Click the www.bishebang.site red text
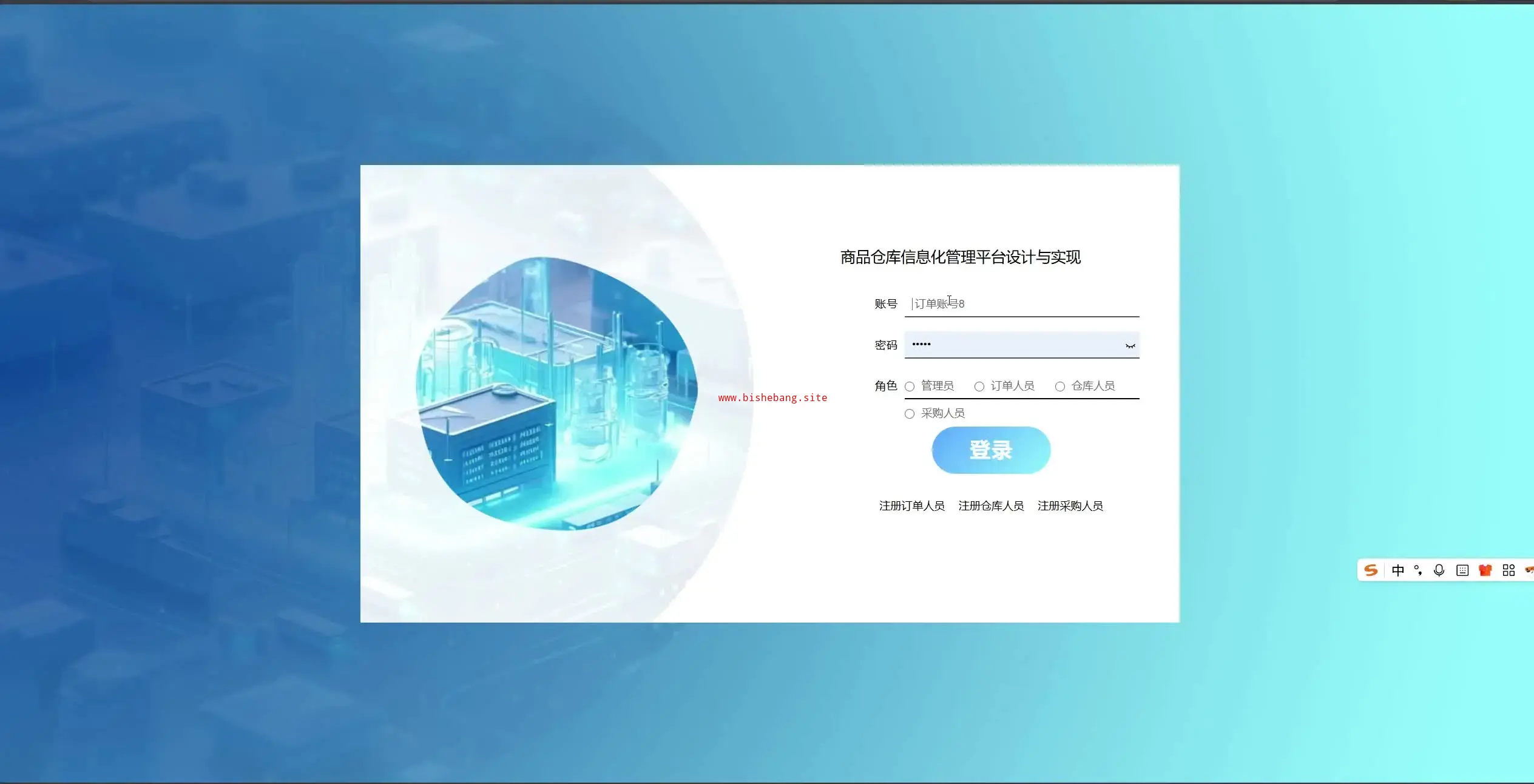 (772, 398)
